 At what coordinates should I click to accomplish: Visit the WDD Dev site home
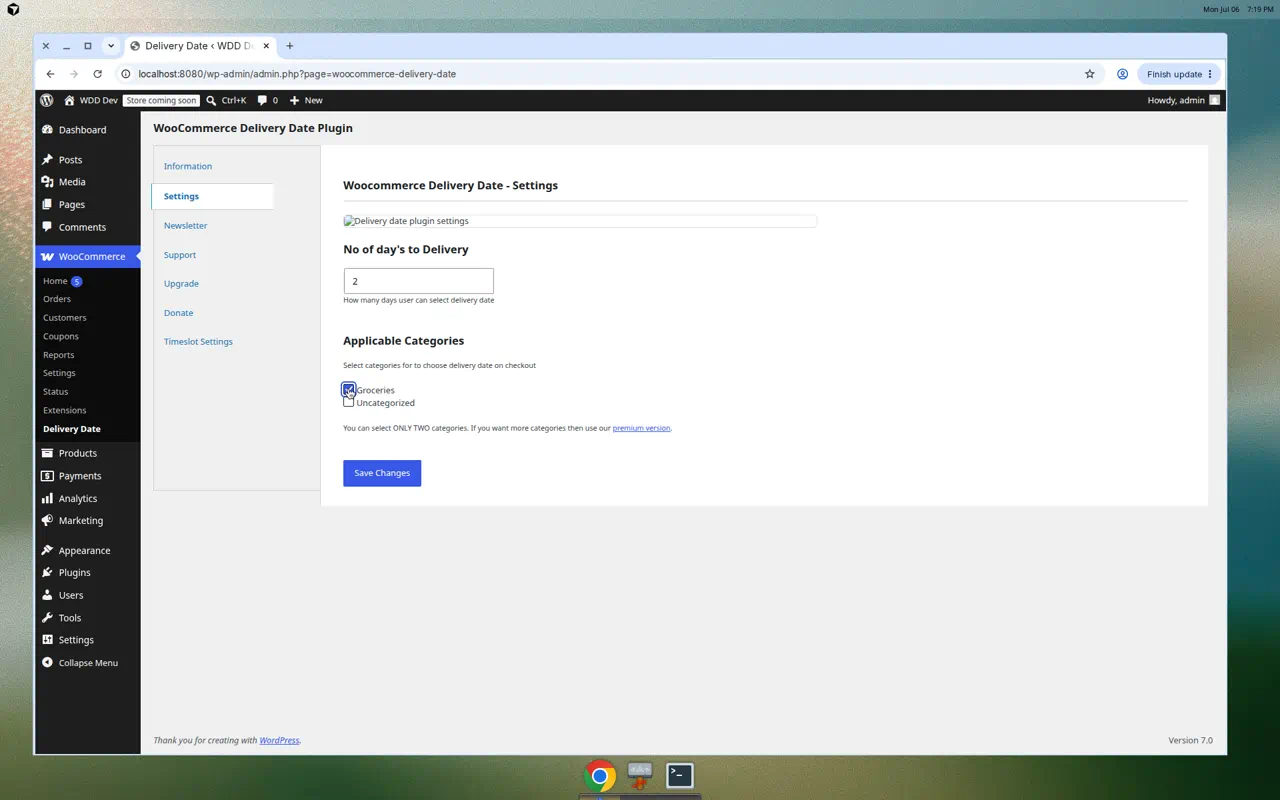[90, 100]
